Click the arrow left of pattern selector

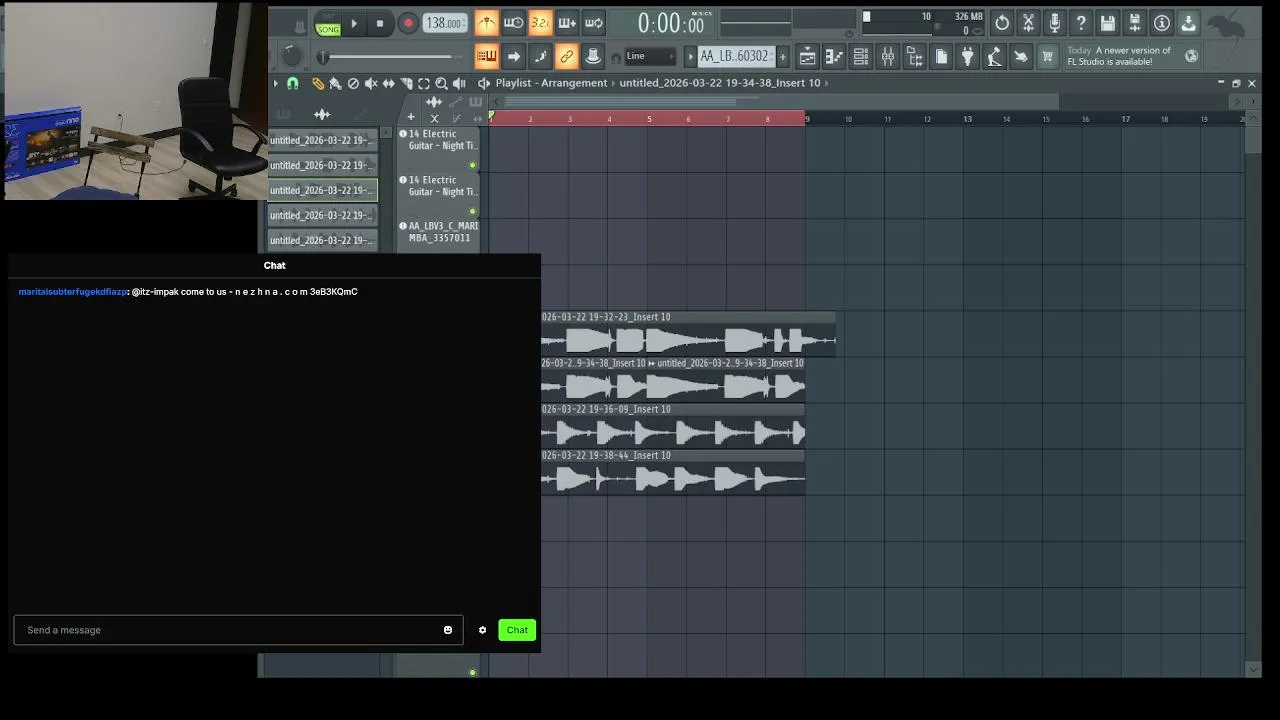point(689,56)
